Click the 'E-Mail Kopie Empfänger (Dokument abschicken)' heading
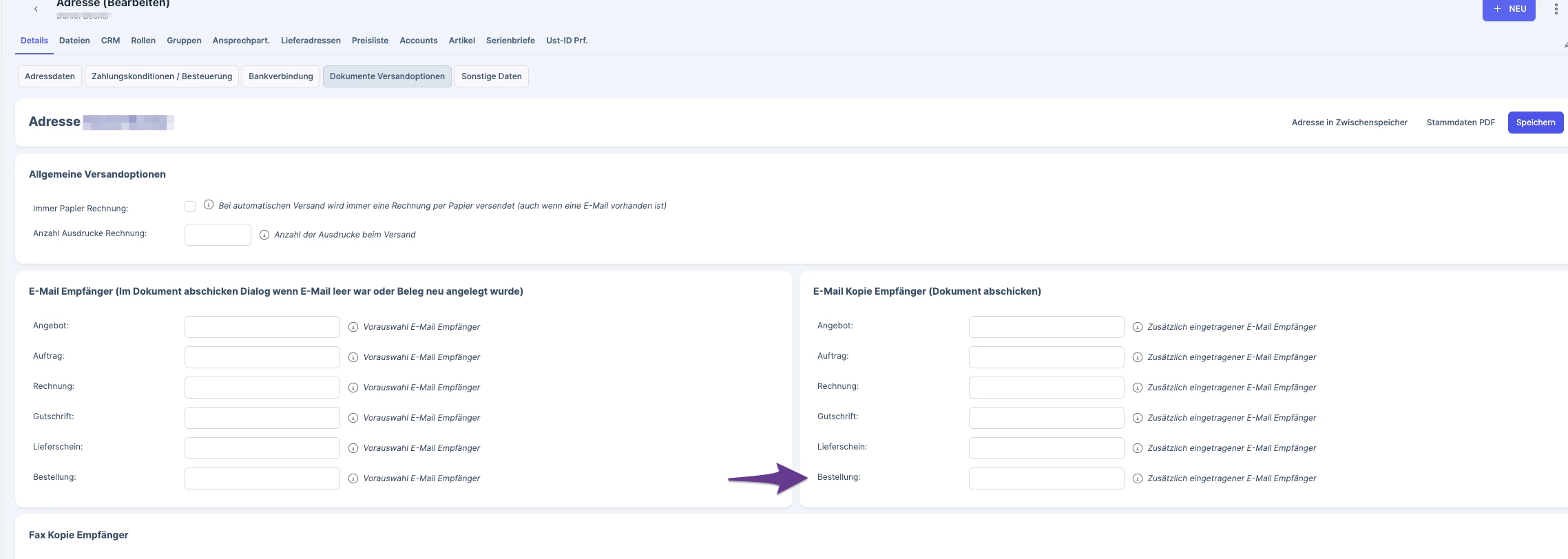This screenshot has width=1568, height=559. point(927,291)
